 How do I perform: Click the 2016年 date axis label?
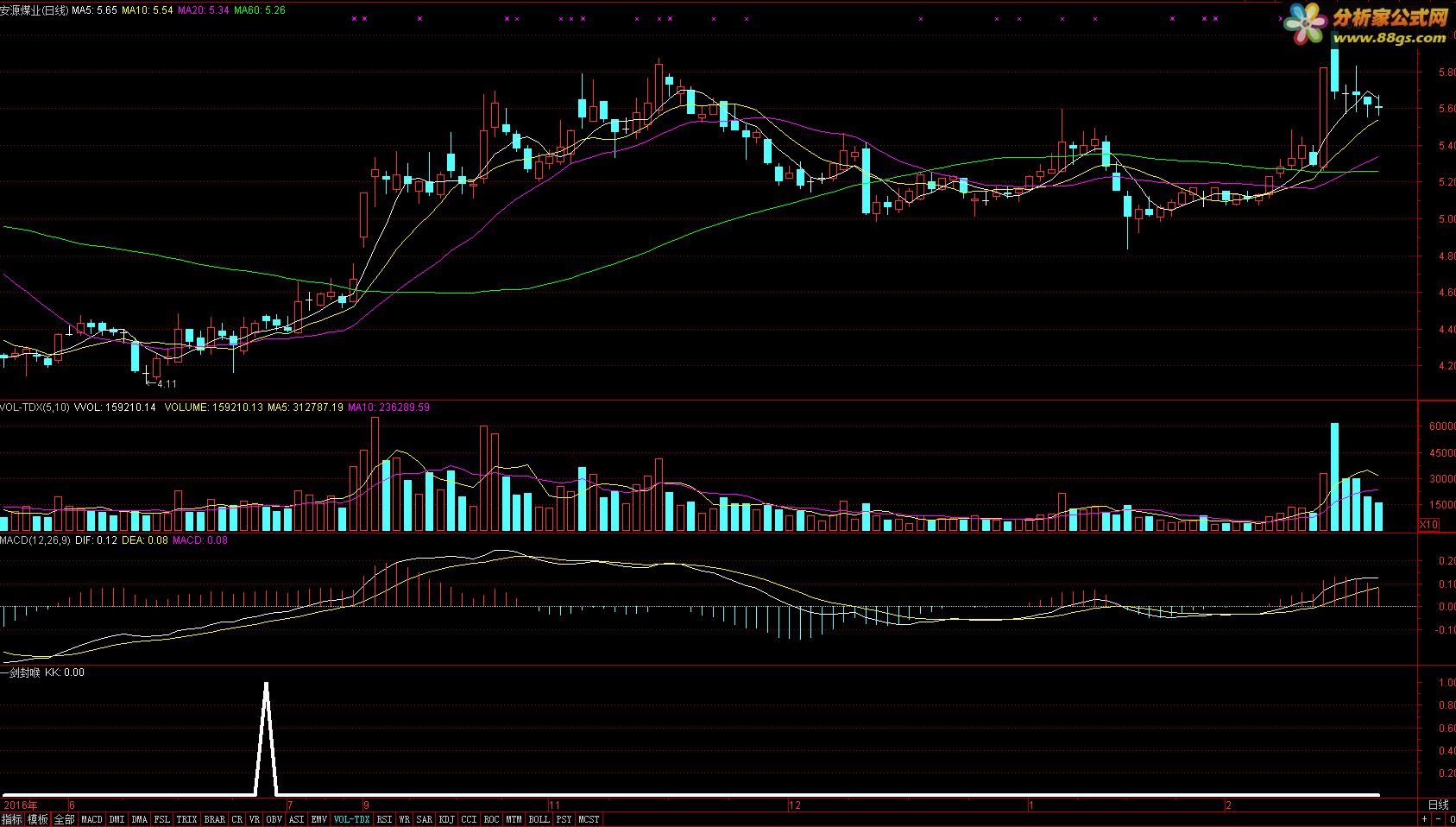click(x=19, y=805)
